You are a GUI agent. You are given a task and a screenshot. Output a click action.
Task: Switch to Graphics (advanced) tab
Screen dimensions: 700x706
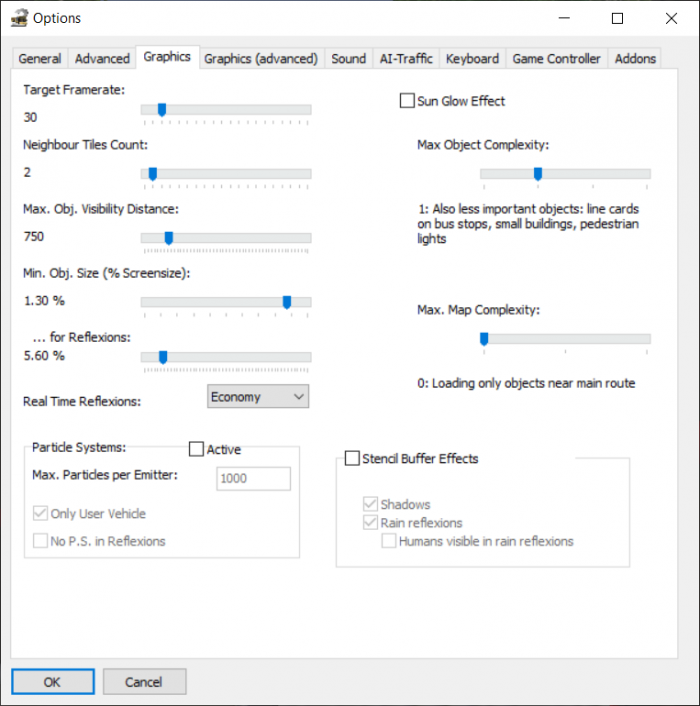(261, 59)
